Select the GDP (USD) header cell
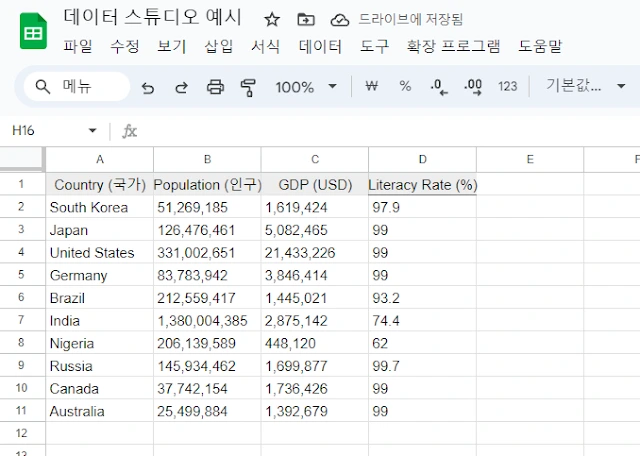640x456 pixels. point(315,184)
